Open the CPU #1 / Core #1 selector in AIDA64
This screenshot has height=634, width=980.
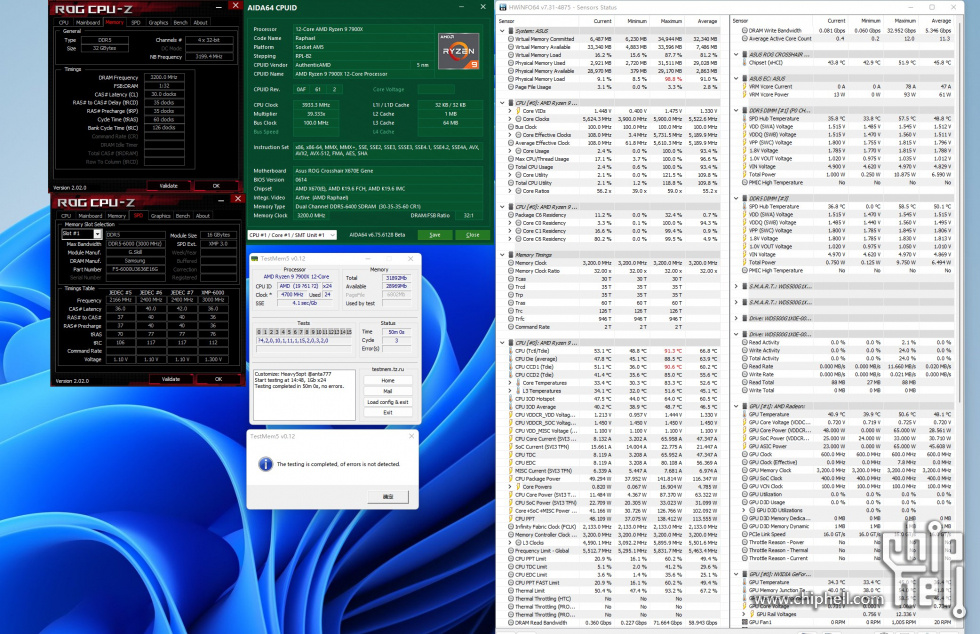[292, 235]
